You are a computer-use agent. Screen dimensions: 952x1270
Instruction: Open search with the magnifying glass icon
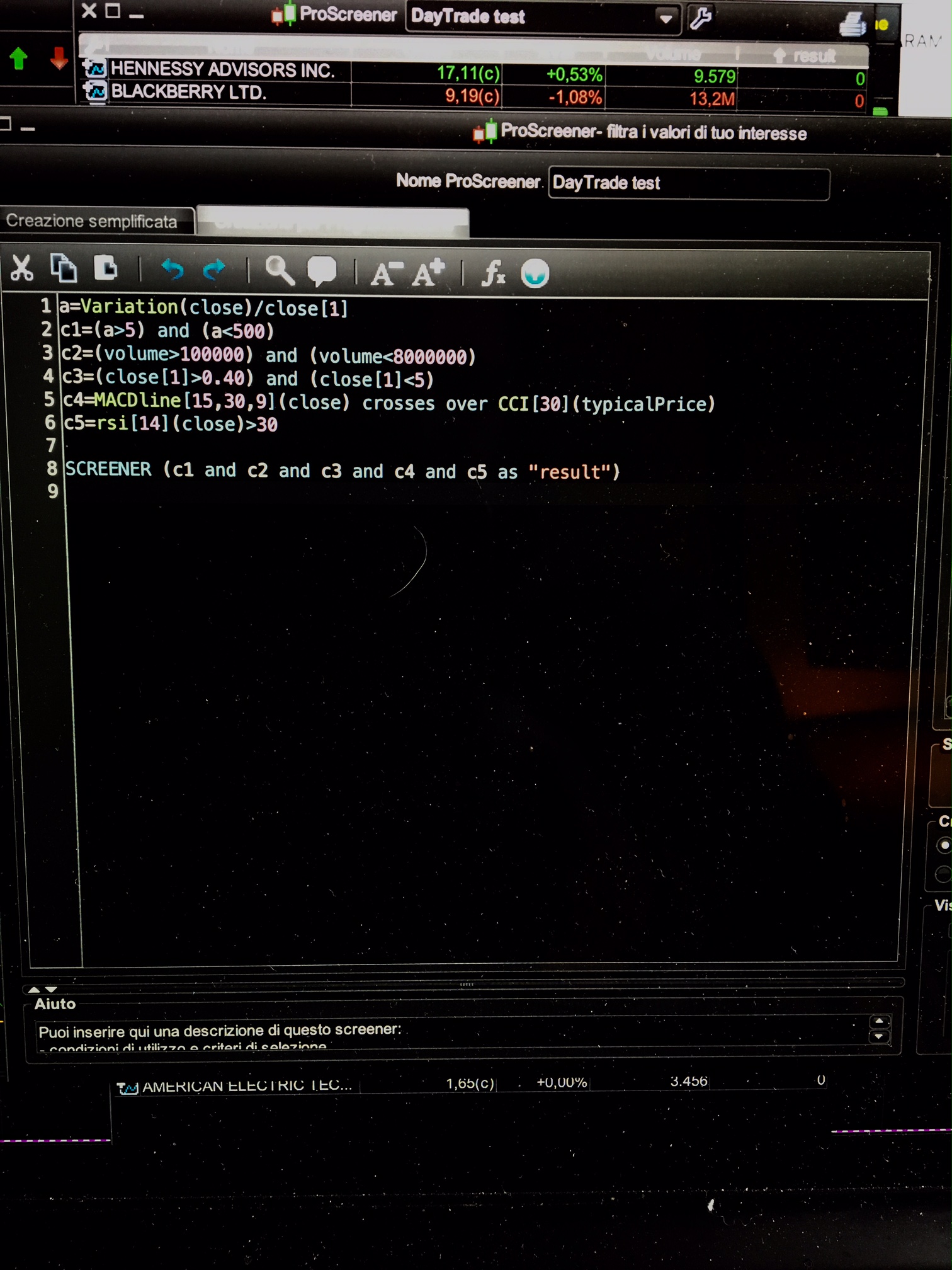pyautogui.click(x=280, y=271)
